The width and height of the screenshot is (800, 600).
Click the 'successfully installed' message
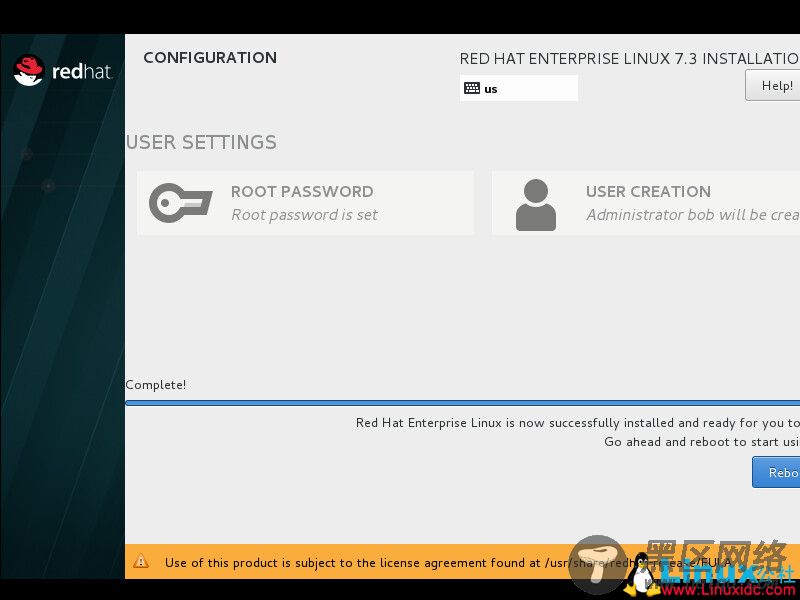pyautogui.click(x=578, y=423)
